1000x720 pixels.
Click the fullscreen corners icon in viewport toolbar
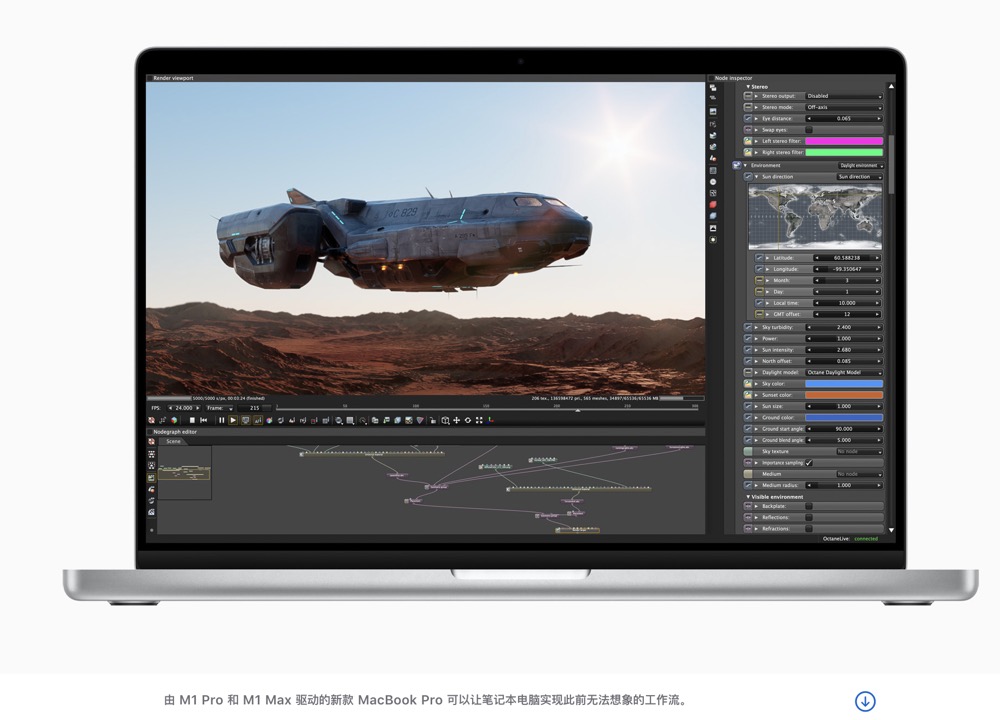(479, 420)
